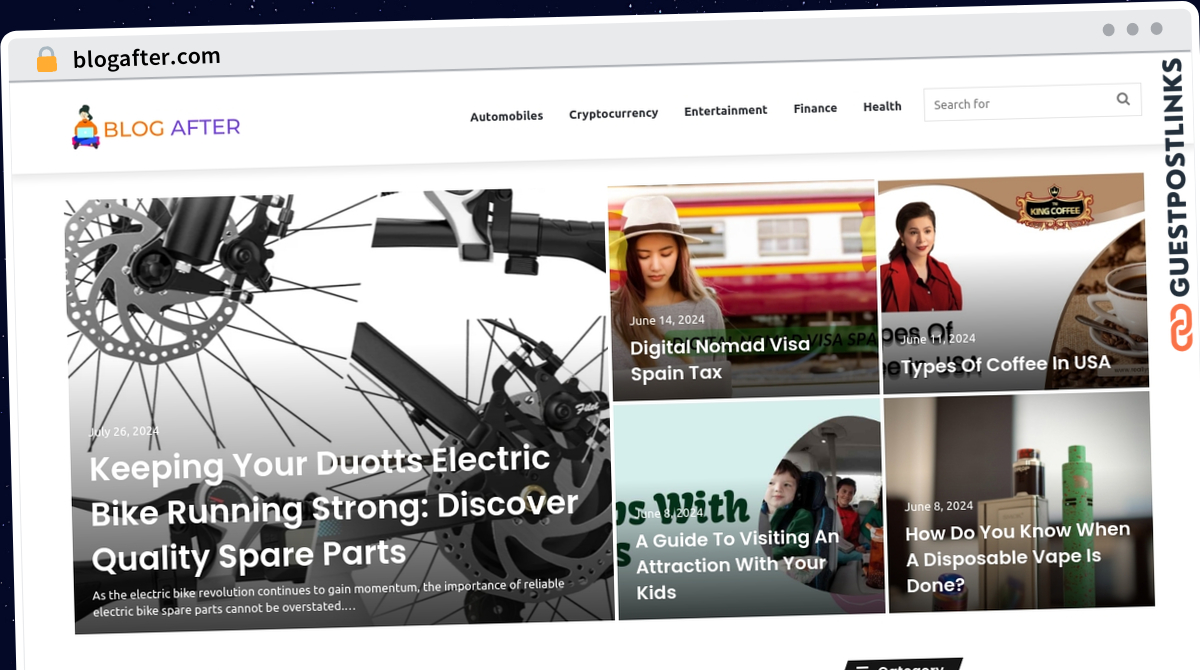1200x670 pixels.
Task: Click the July 26, 2024 date
Action: coord(124,432)
